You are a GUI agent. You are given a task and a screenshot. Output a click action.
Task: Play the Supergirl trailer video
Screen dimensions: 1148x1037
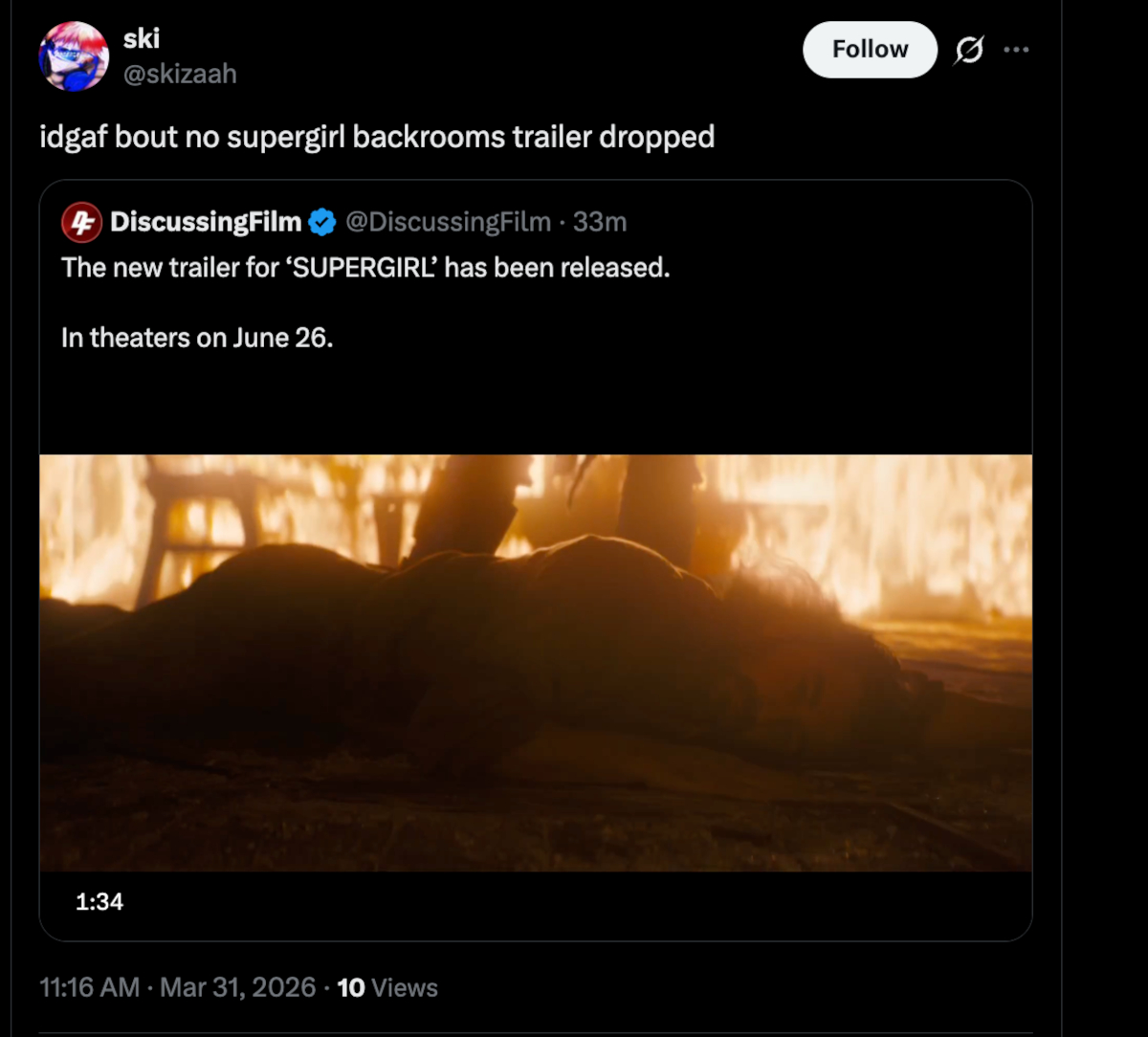535,662
